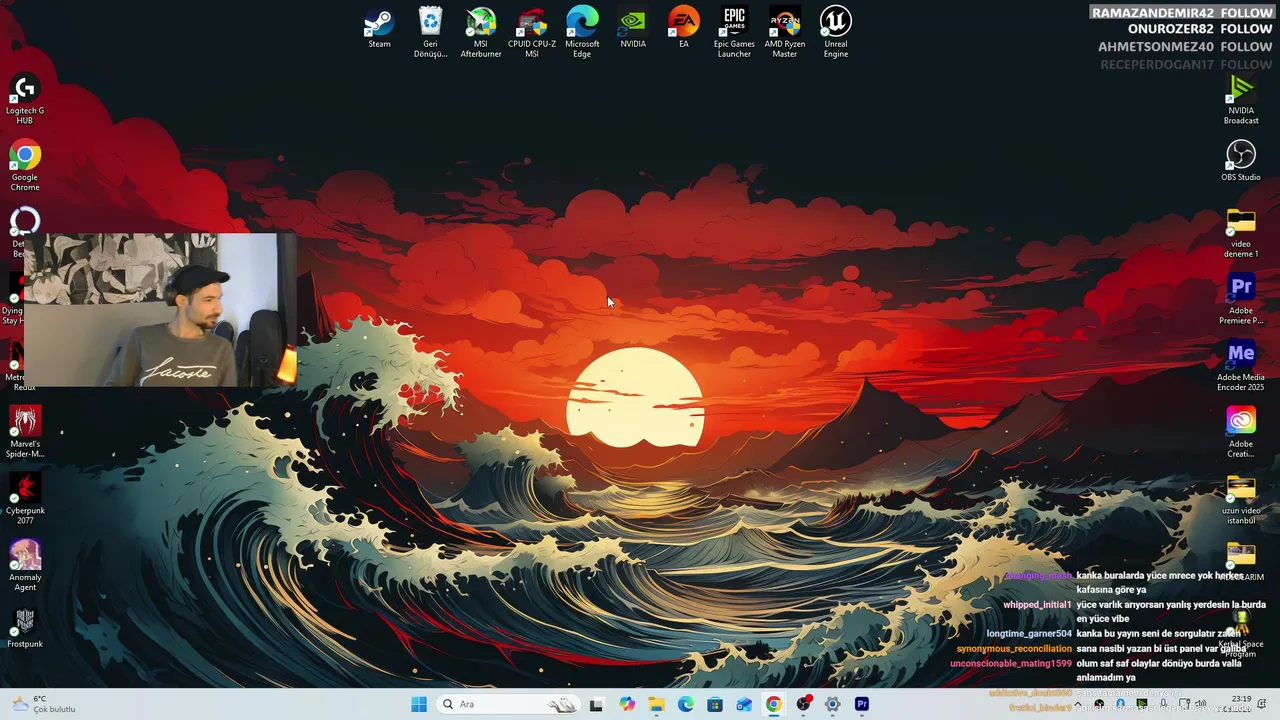Open the Unreal Engine shortcut

pyautogui.click(x=836, y=32)
